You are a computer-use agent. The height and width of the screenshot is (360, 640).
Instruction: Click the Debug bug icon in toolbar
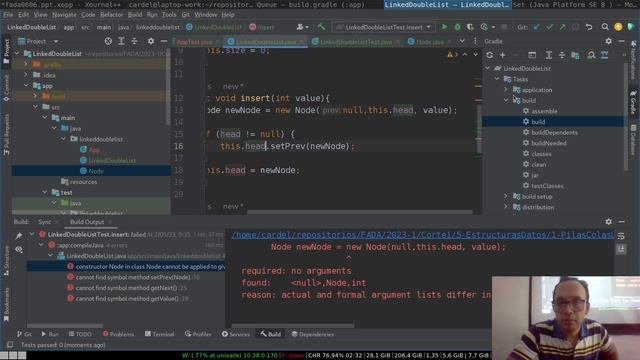(x=458, y=27)
